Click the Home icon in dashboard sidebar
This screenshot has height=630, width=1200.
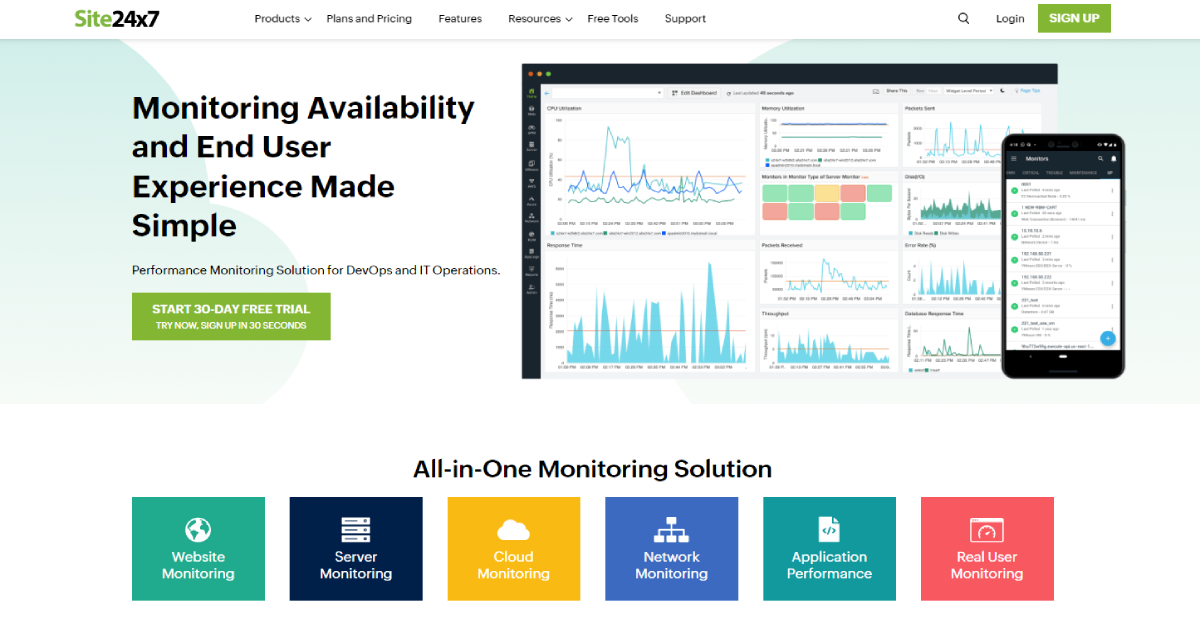[531, 93]
